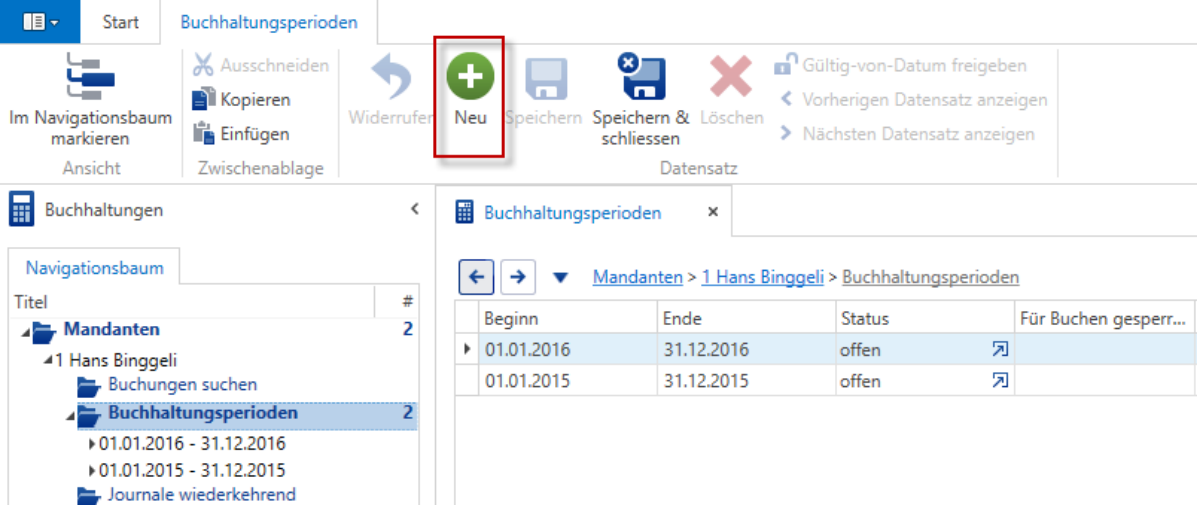Collapse the 1 Hans Binggeli node arrow
1197x505 pixels.
pos(50,360)
